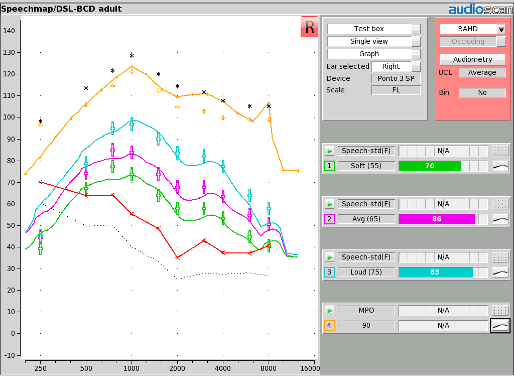Screen dimensions: 514x377
Task: Toggle the orange curve 4 visibility box
Action: [329, 325]
